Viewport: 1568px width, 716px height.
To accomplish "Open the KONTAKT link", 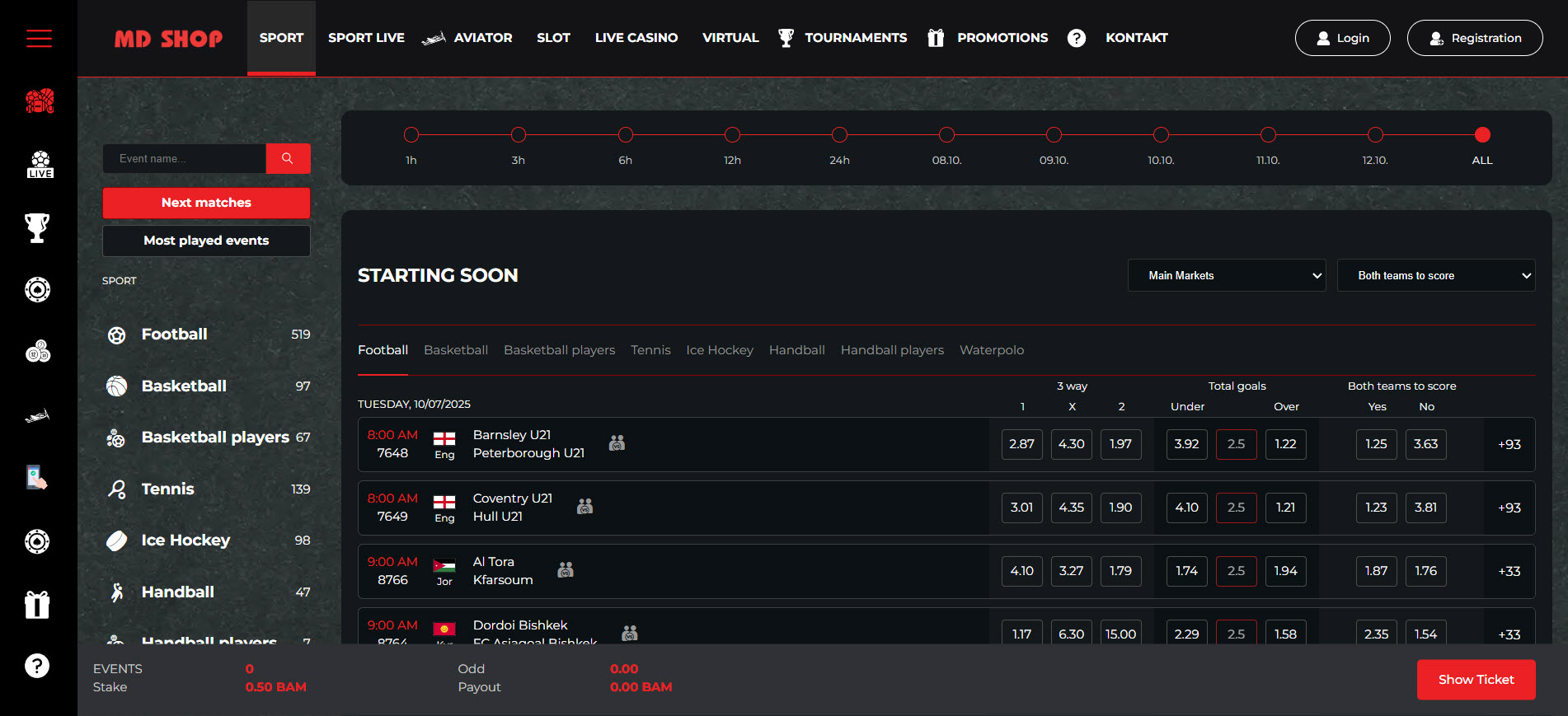I will (1136, 38).
